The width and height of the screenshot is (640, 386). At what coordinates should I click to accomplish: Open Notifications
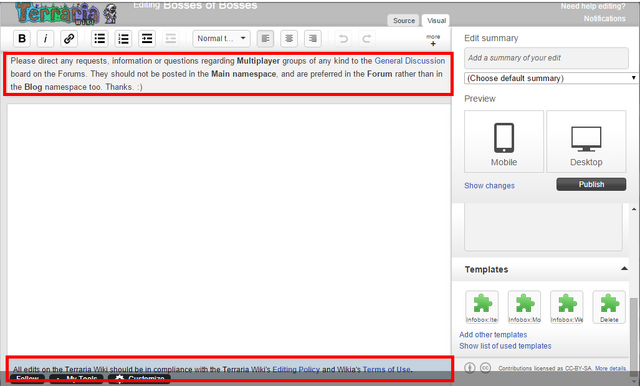pyautogui.click(x=604, y=18)
